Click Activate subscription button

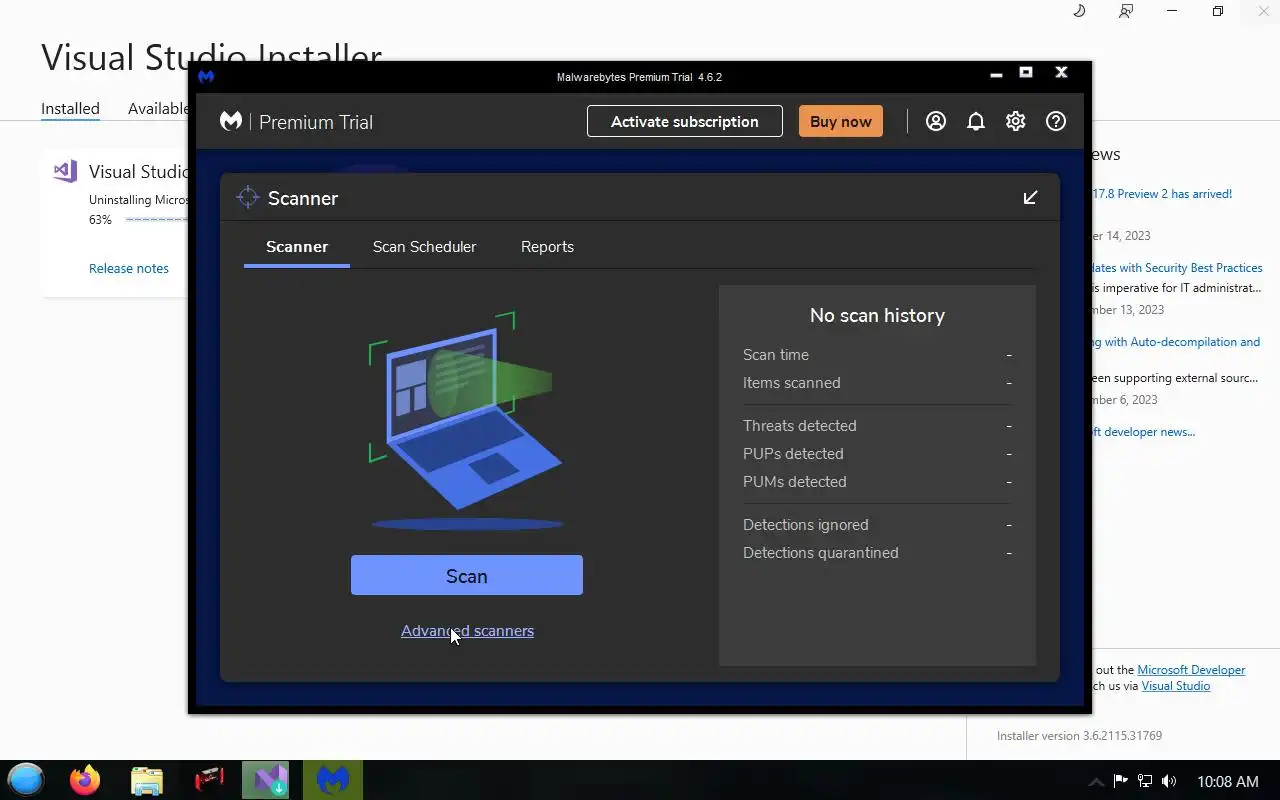(685, 121)
